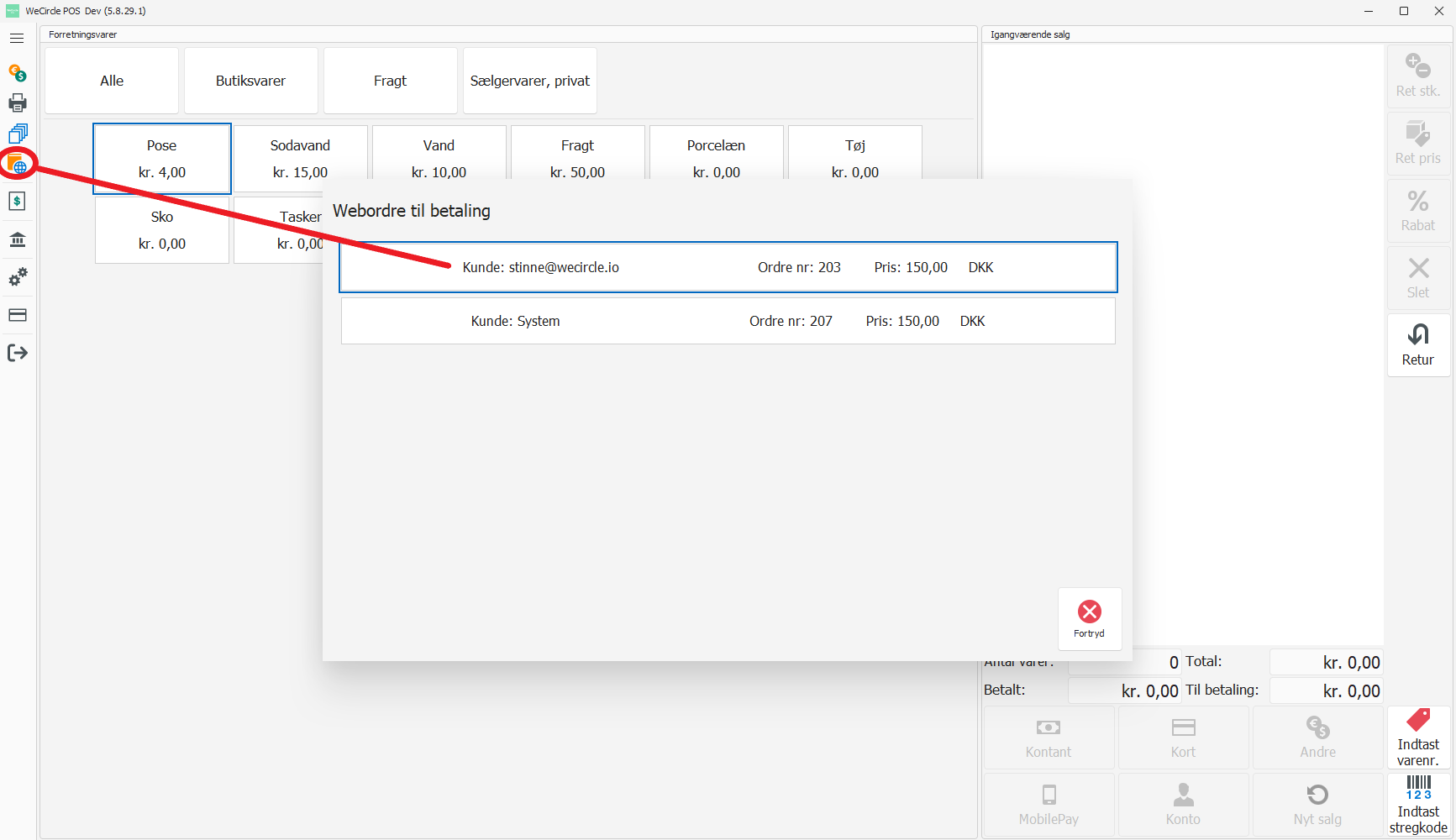Cancel the web order dialog with Fortryd
Screen dimensions: 1456x840
pyautogui.click(x=1090, y=619)
